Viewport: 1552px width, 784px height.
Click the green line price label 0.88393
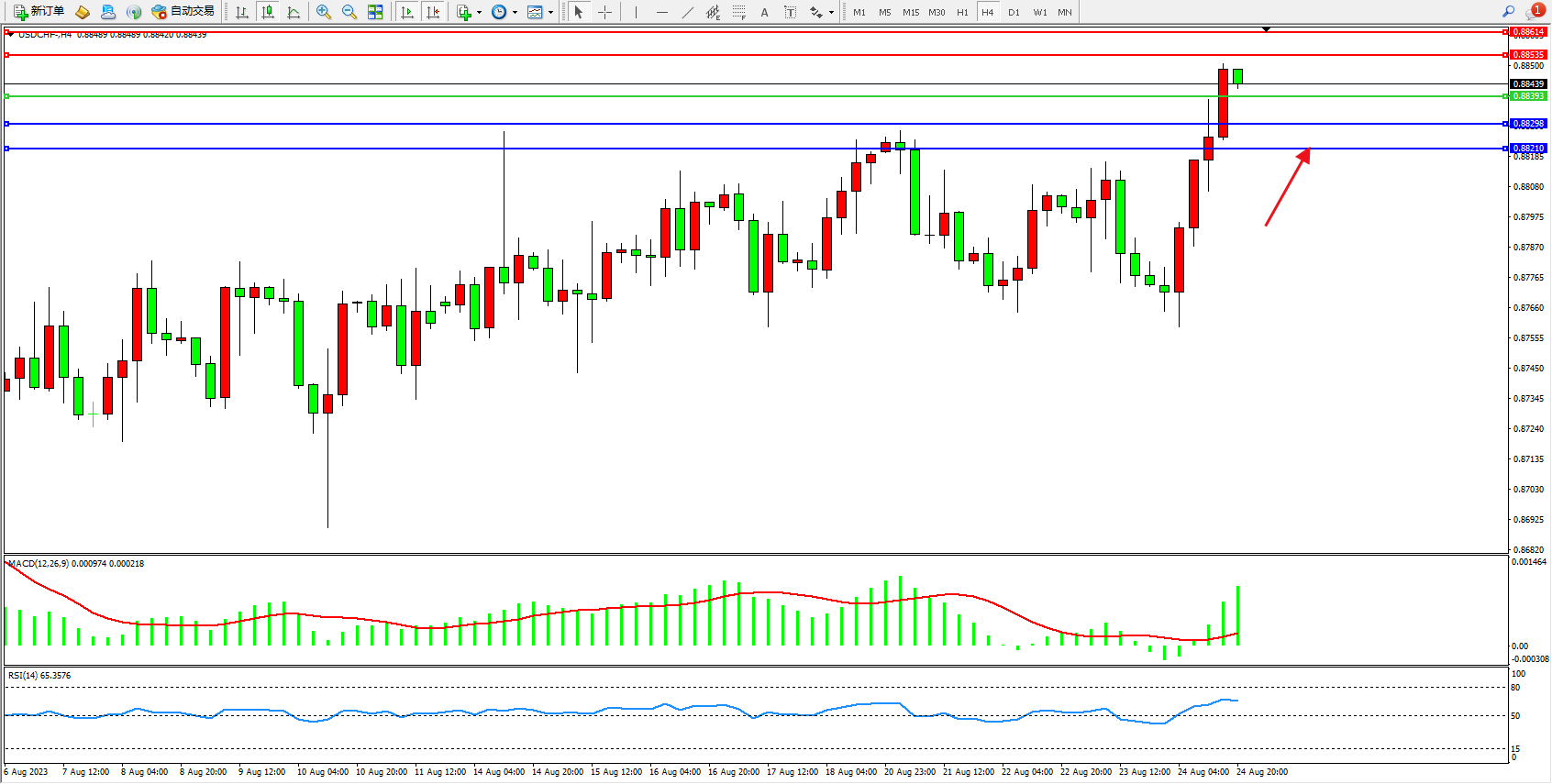coord(1528,96)
